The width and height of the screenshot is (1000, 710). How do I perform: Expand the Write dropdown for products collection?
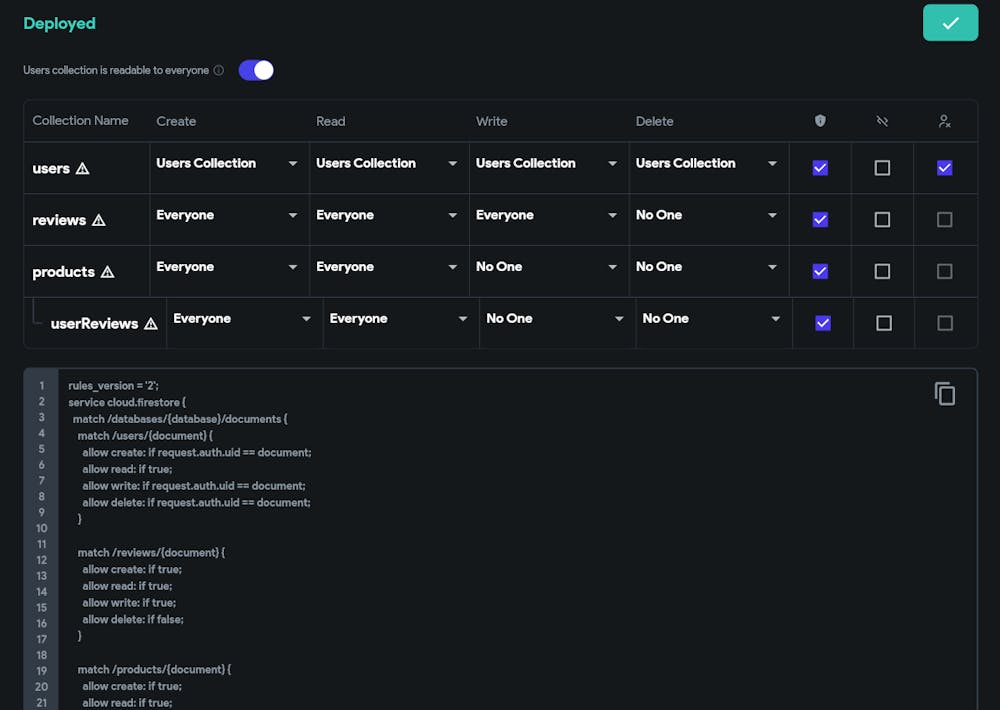tap(546, 268)
